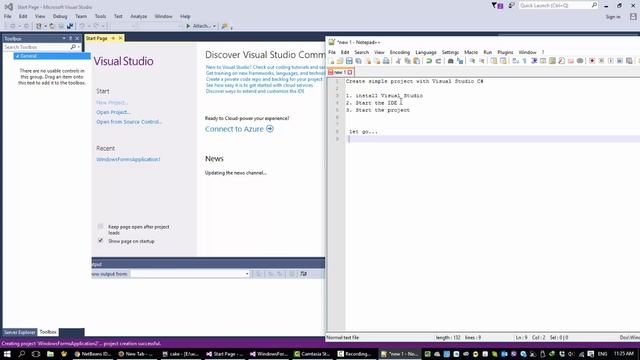Click the red Record Macro icon in Notepad++

pos(592,61)
